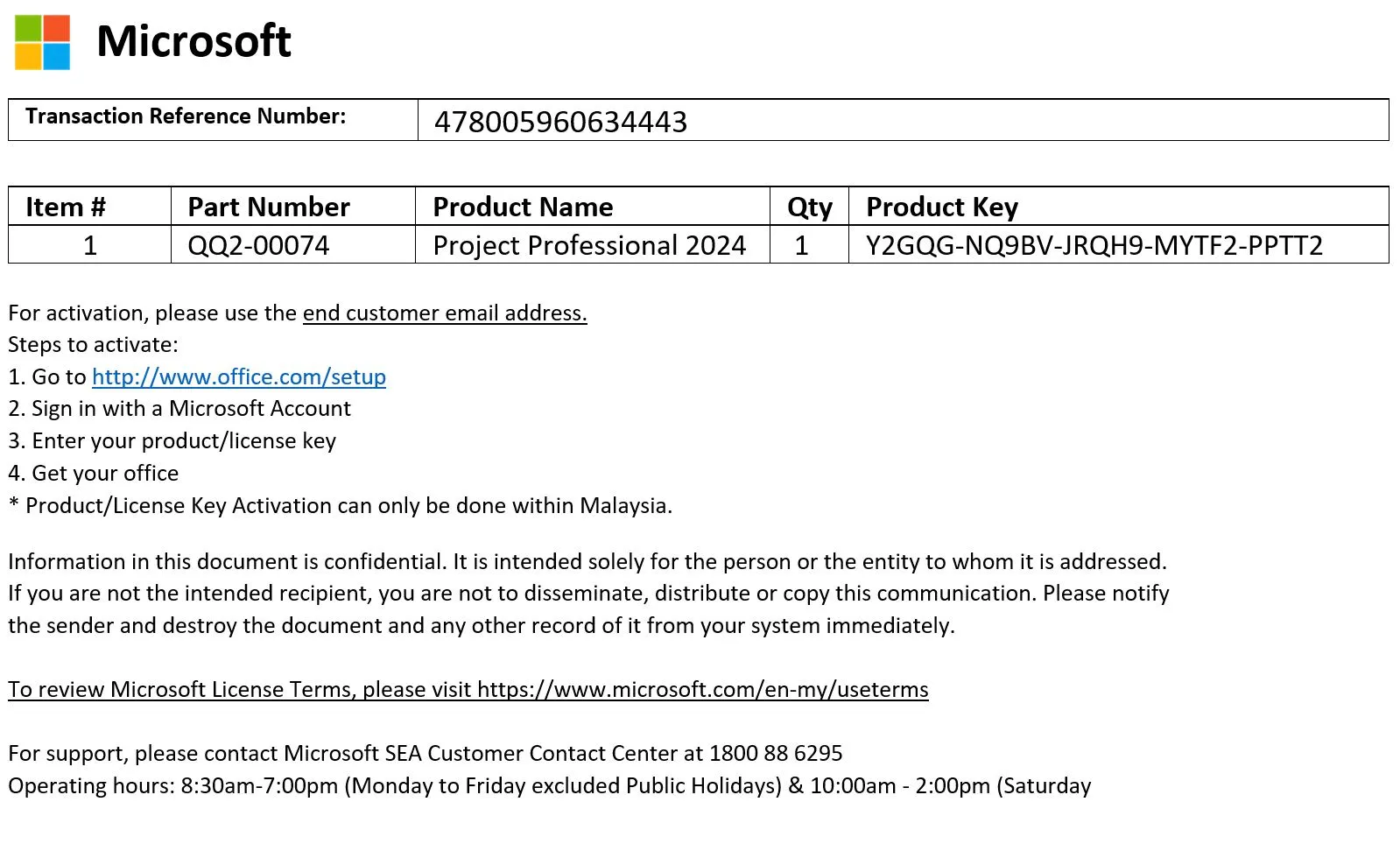Select the product key Y2GQG-NQ9BV cell

pos(1118,245)
